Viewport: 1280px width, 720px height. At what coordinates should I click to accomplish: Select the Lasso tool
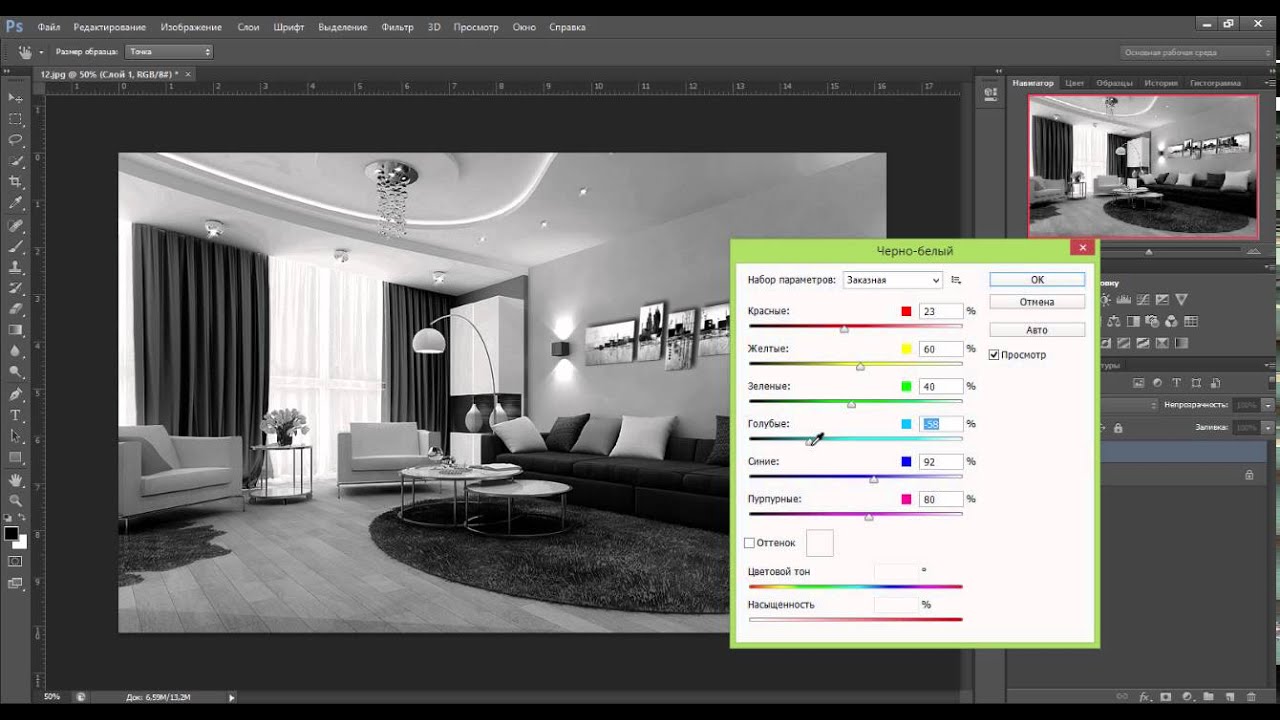tap(15, 139)
